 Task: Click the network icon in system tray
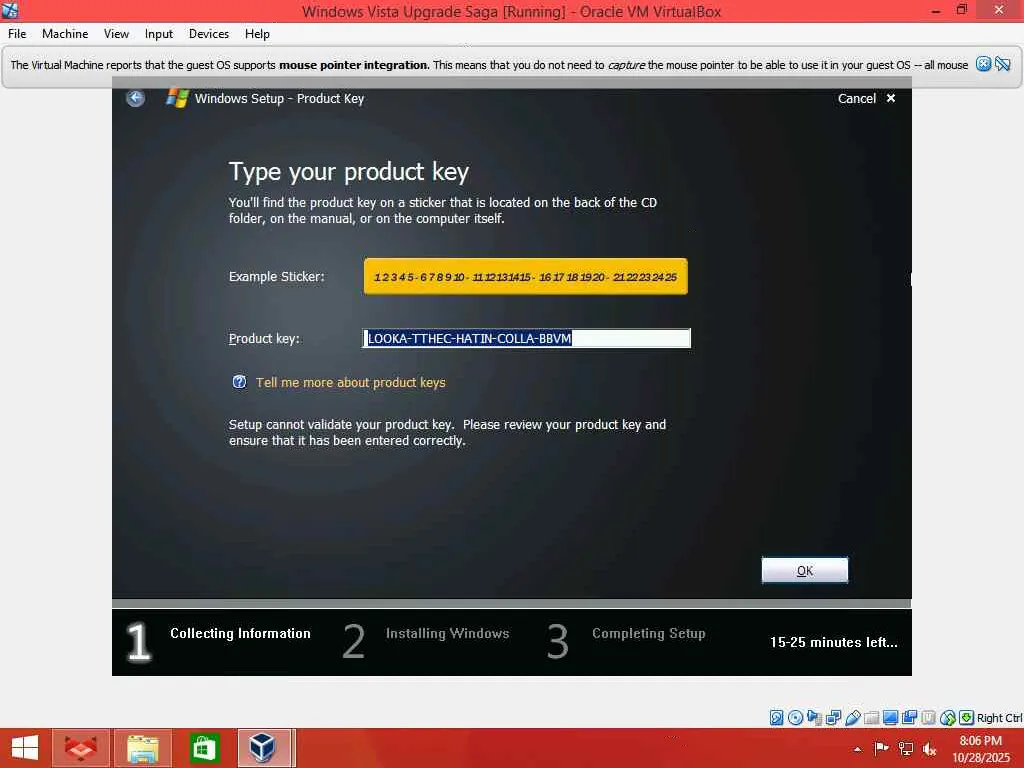pos(906,748)
